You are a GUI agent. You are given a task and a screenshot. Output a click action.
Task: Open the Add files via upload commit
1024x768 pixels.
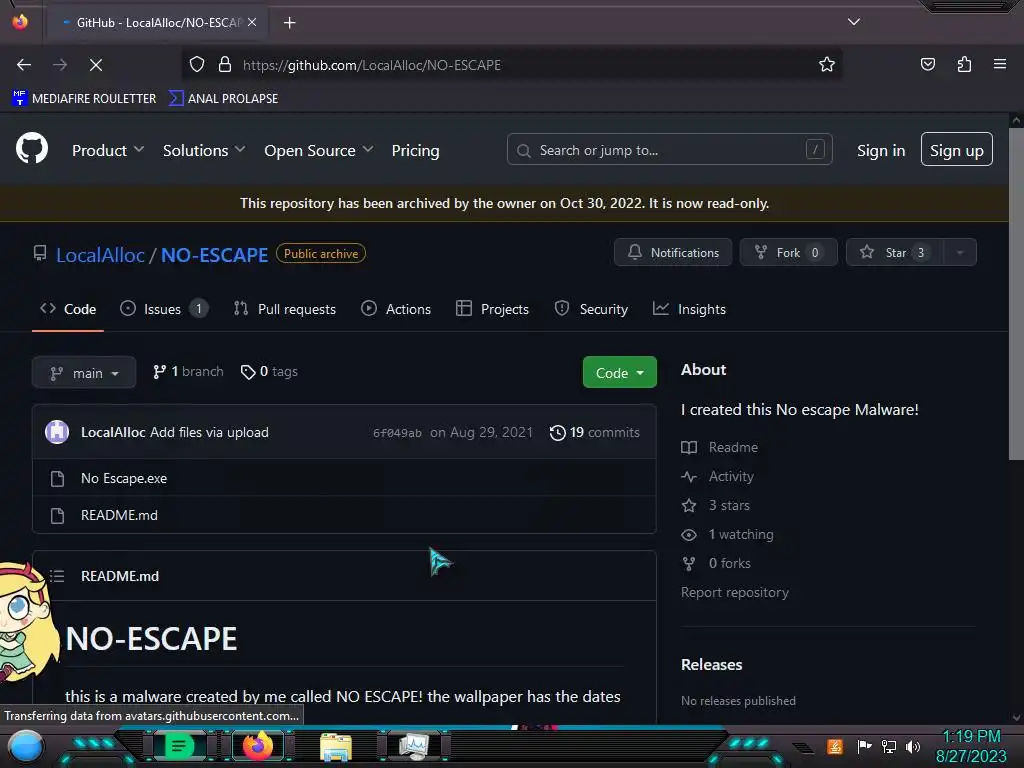click(x=209, y=432)
